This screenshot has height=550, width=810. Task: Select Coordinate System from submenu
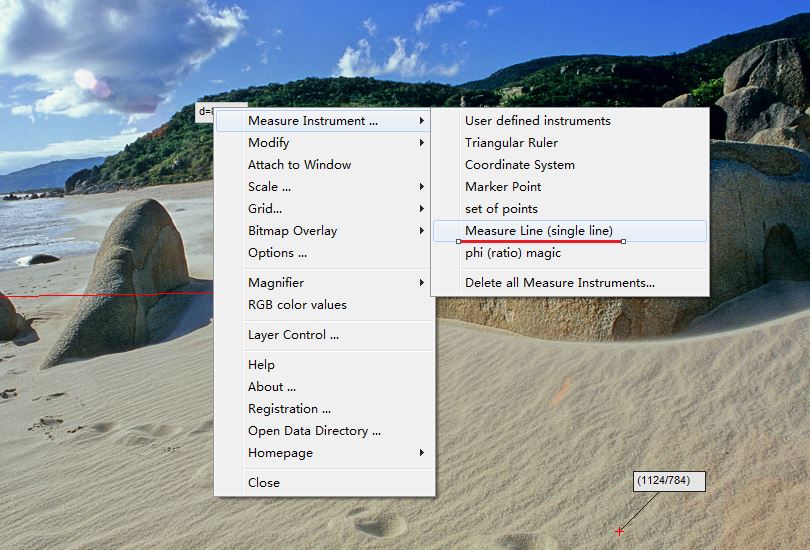pyautogui.click(x=519, y=165)
